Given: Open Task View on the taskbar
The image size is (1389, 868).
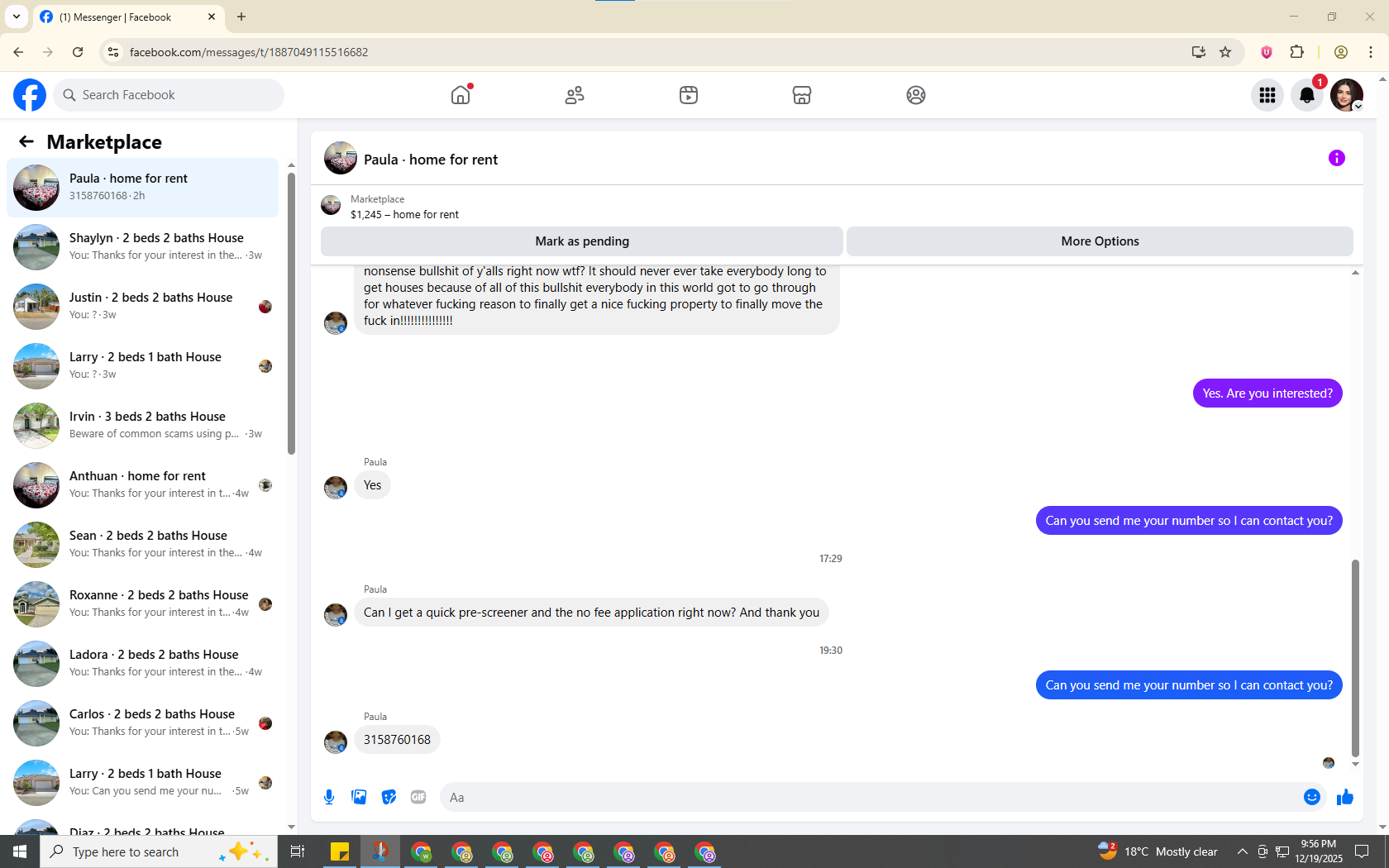Looking at the screenshot, I should click(298, 851).
